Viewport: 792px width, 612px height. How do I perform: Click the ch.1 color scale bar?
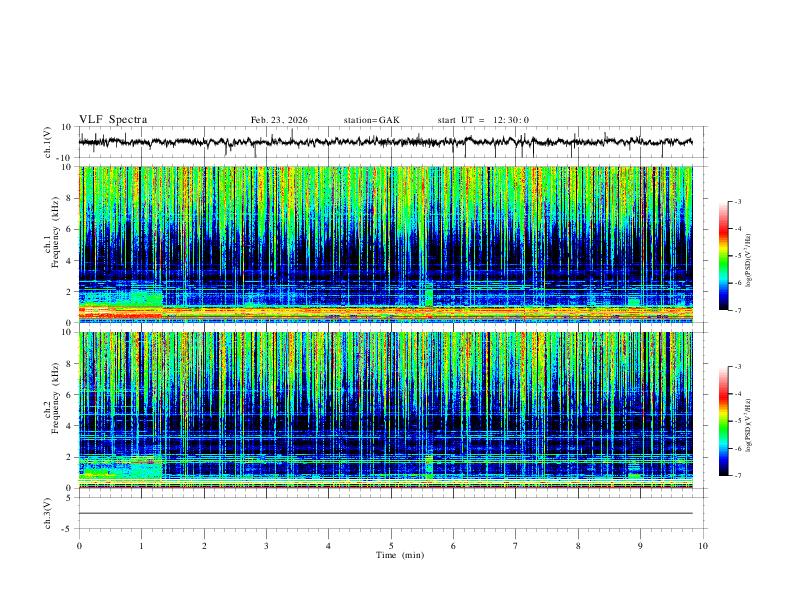723,256
